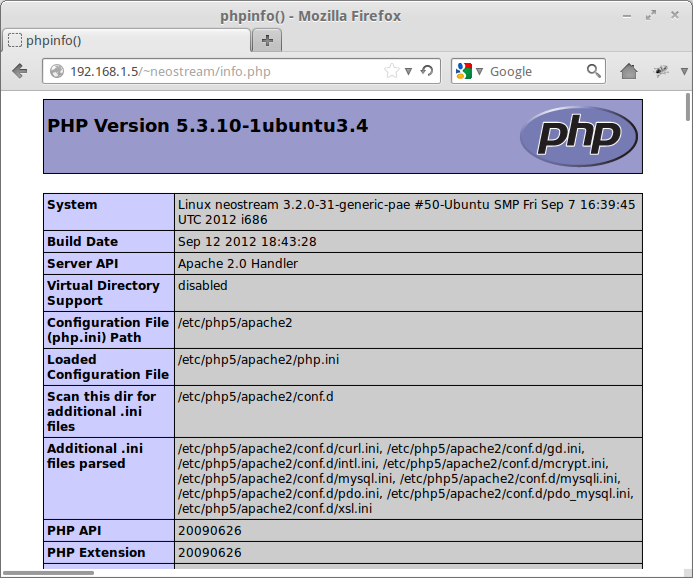Click the Apache 2.0 Handler value
The height and width of the screenshot is (578, 693).
pyautogui.click(x=238, y=263)
